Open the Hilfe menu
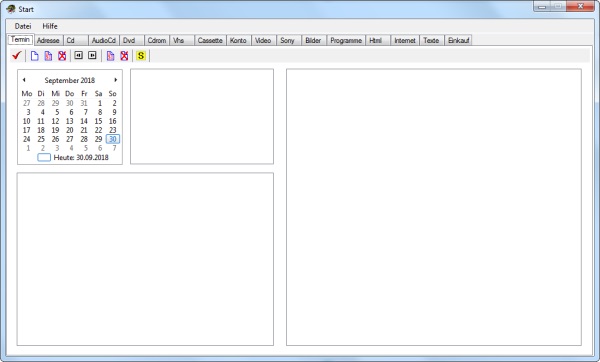 tap(50, 26)
